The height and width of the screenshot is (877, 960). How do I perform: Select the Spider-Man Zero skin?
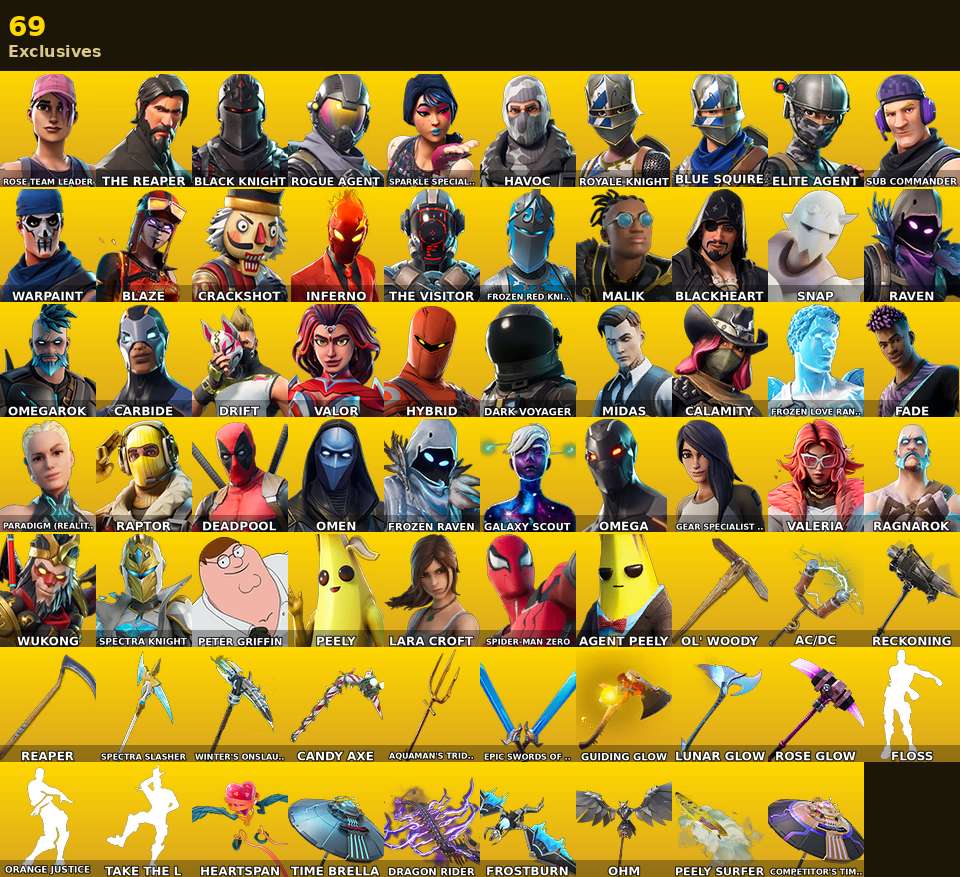[528, 590]
